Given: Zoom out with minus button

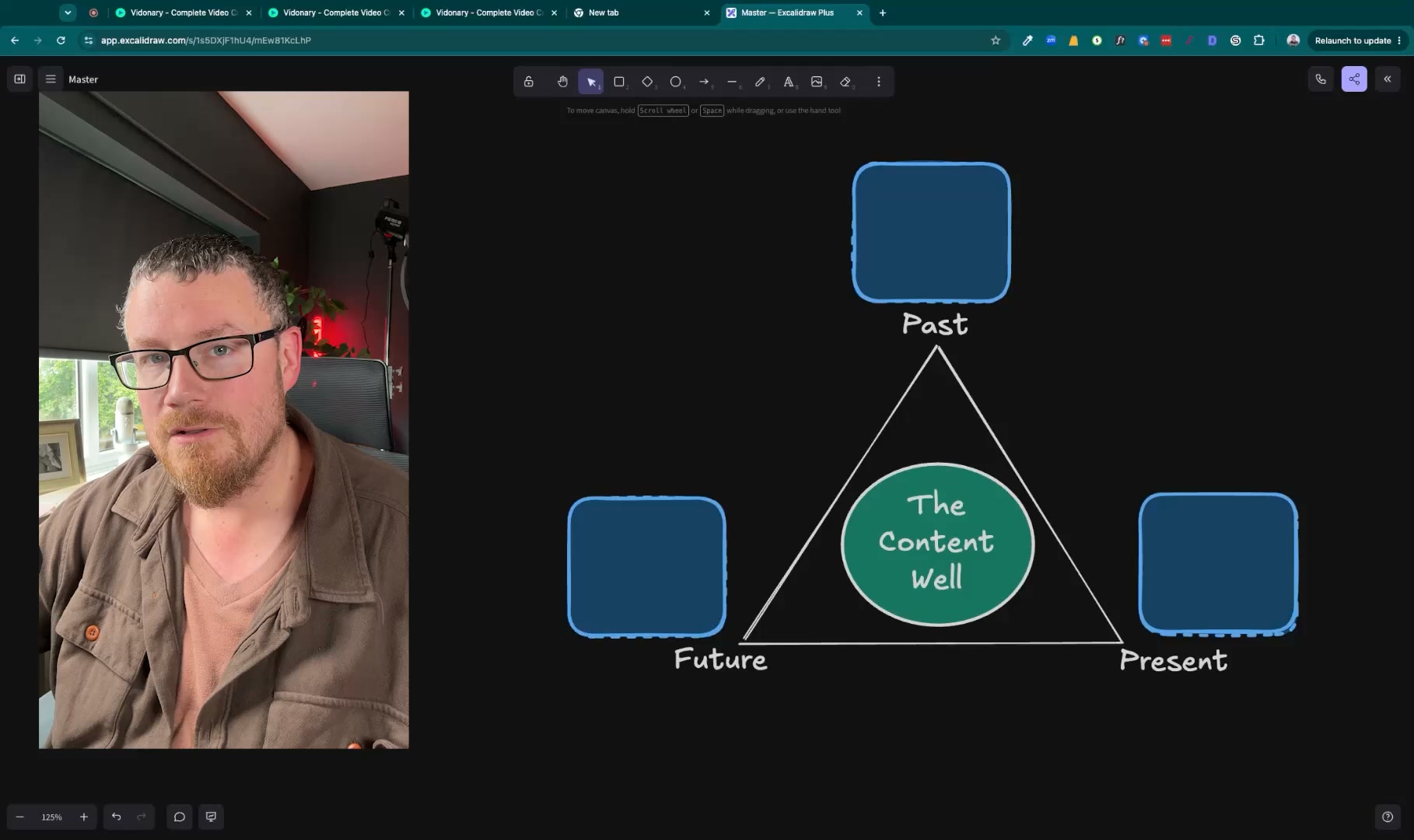Looking at the screenshot, I should pyautogui.click(x=20, y=817).
